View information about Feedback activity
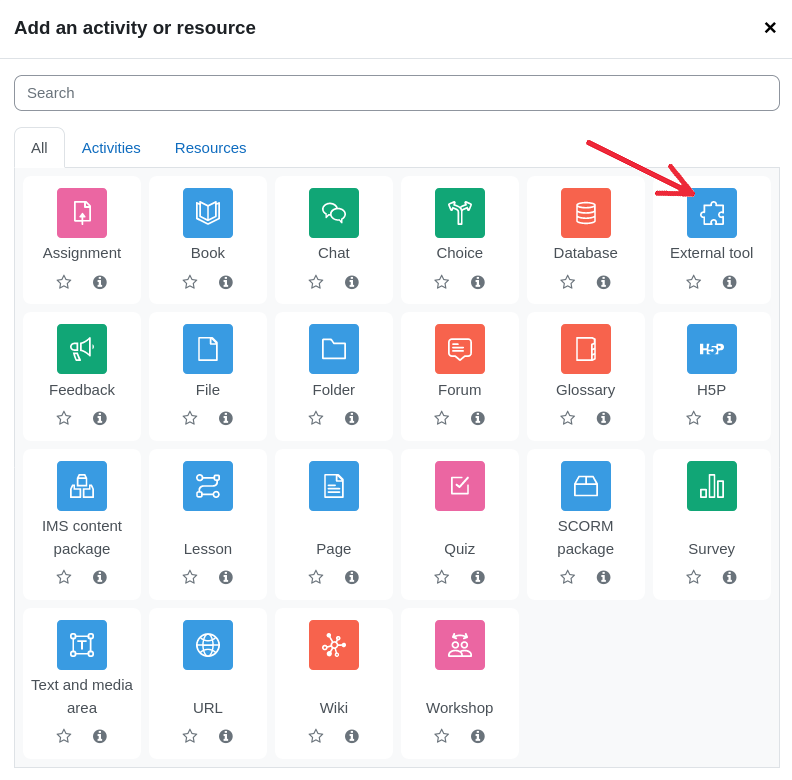Image resolution: width=792 pixels, height=780 pixels. pos(100,418)
